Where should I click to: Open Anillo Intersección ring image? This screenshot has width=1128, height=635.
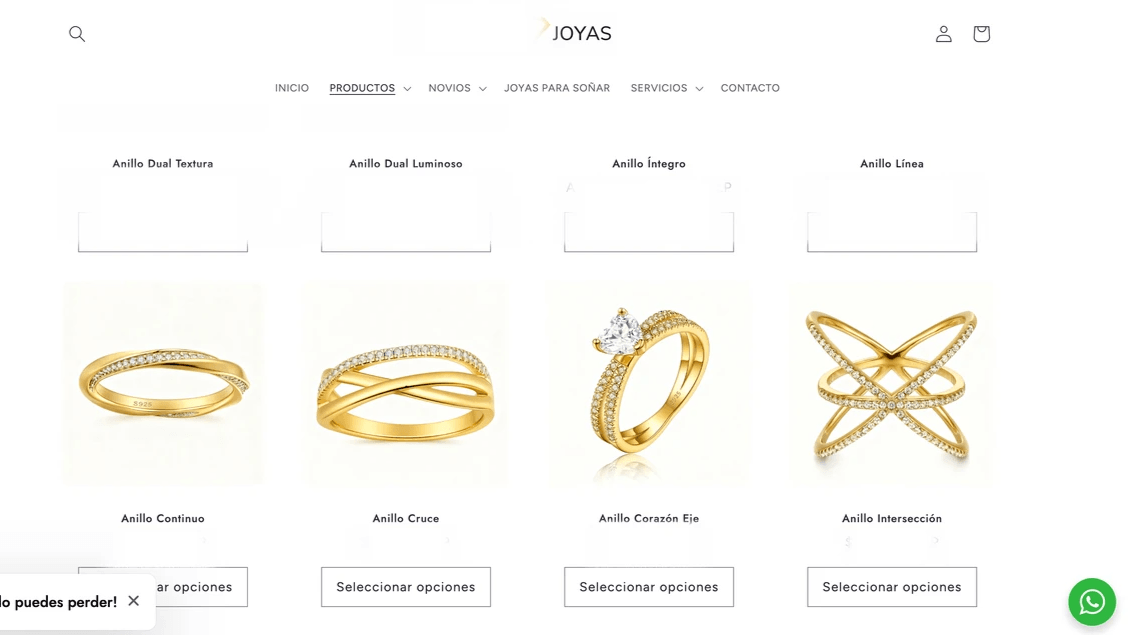892,385
